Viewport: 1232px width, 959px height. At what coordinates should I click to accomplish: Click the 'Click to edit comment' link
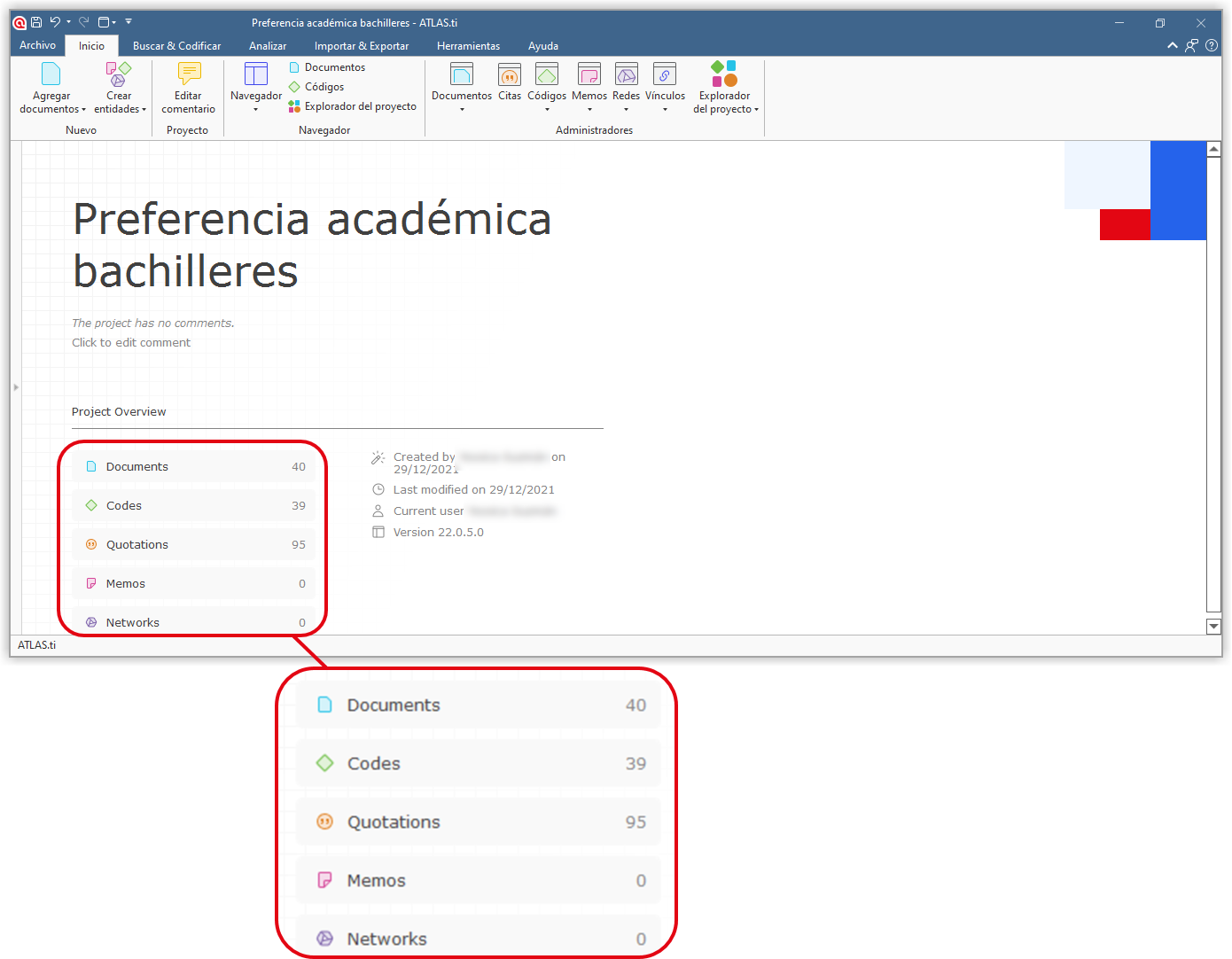click(x=131, y=343)
